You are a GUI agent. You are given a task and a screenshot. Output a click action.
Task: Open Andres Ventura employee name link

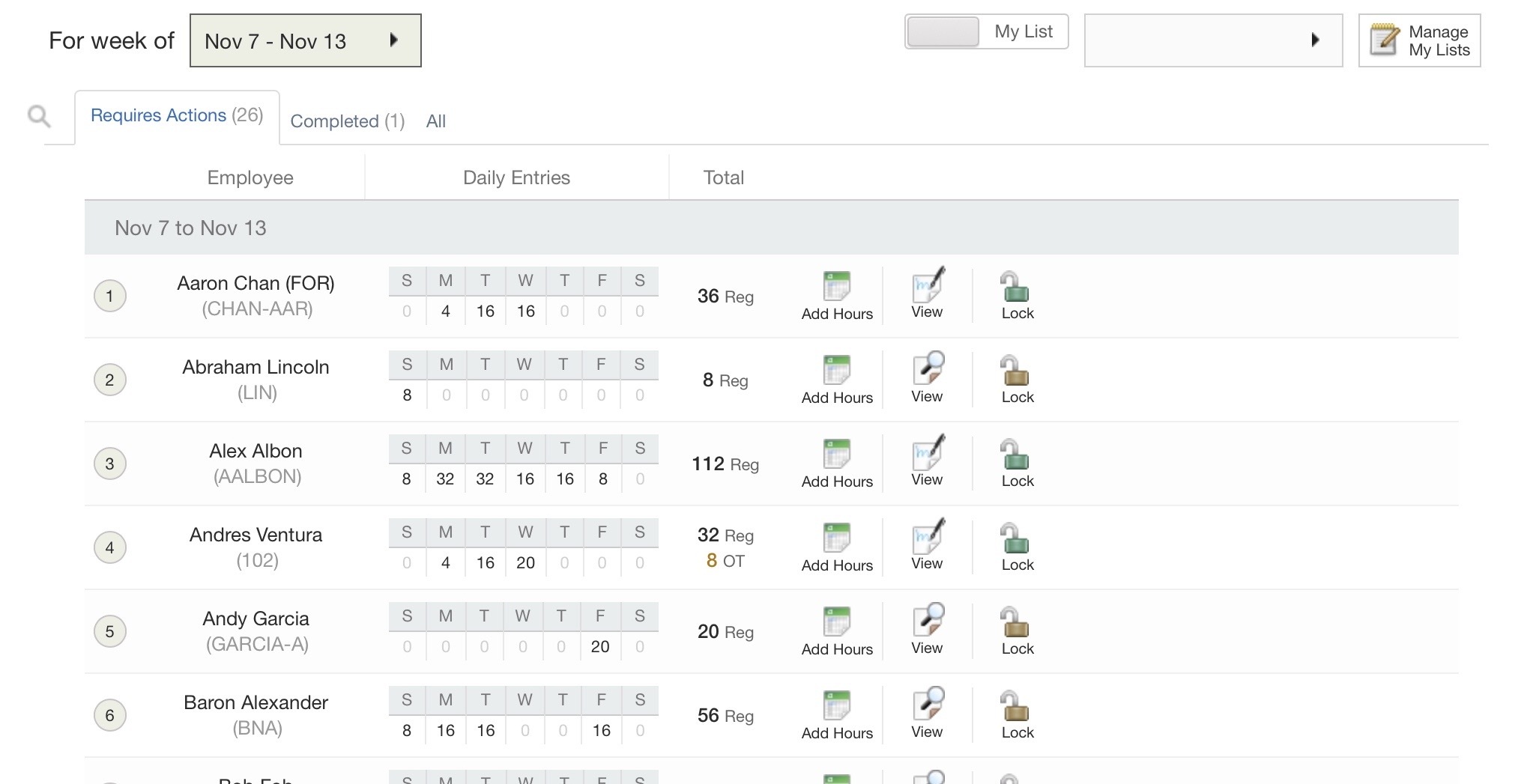tap(255, 535)
